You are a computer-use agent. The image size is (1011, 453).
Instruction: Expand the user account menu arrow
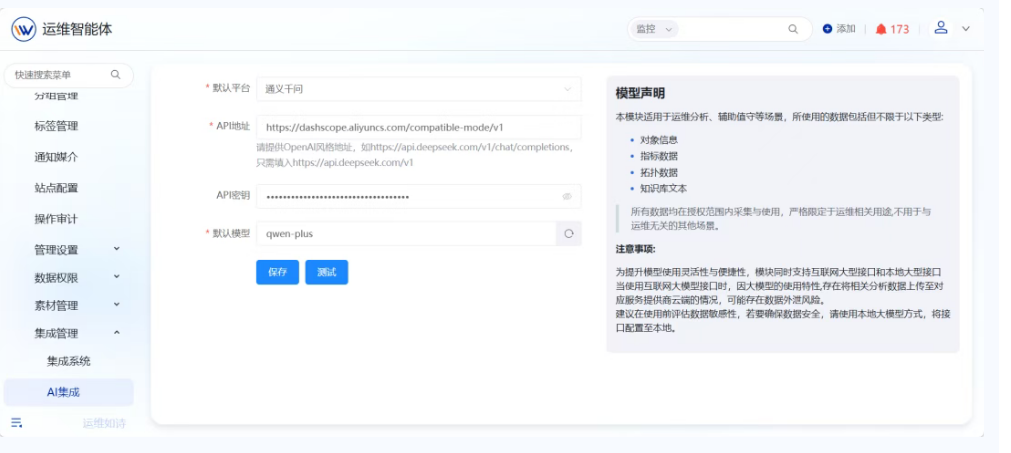pyautogui.click(x=966, y=29)
